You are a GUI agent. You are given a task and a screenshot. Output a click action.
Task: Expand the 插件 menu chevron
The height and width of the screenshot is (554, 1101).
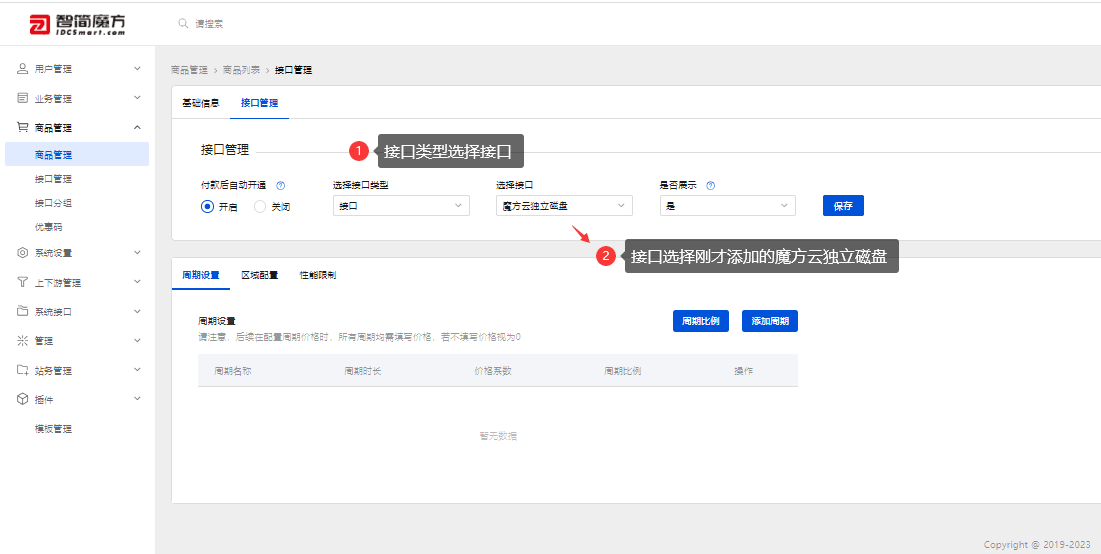pos(138,398)
